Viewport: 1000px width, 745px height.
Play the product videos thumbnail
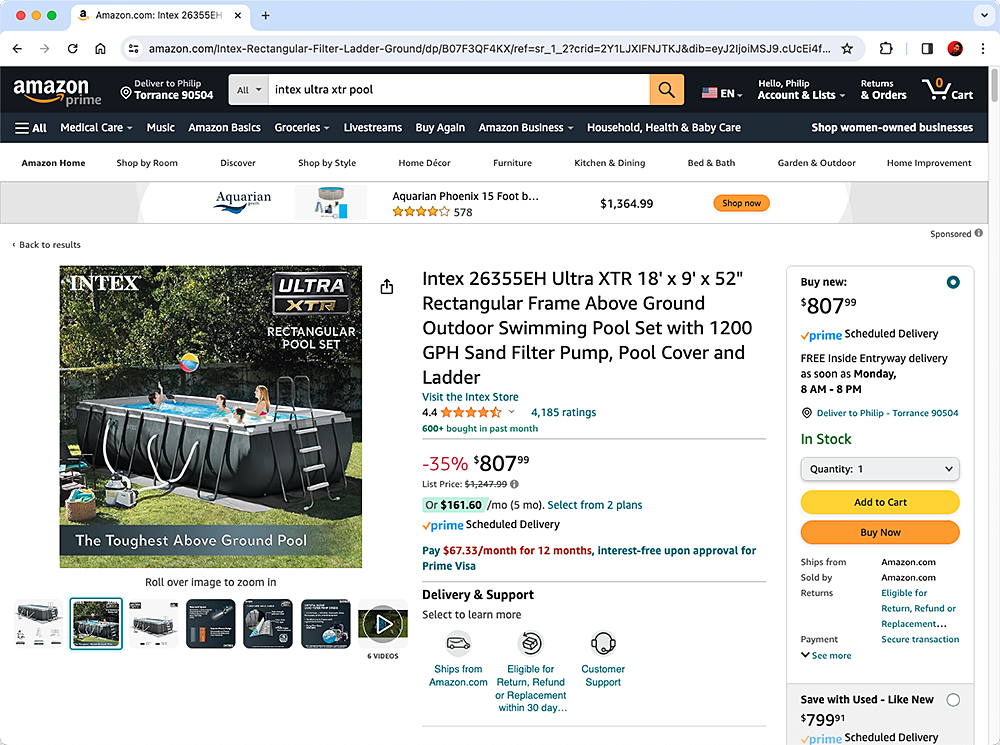(383, 624)
